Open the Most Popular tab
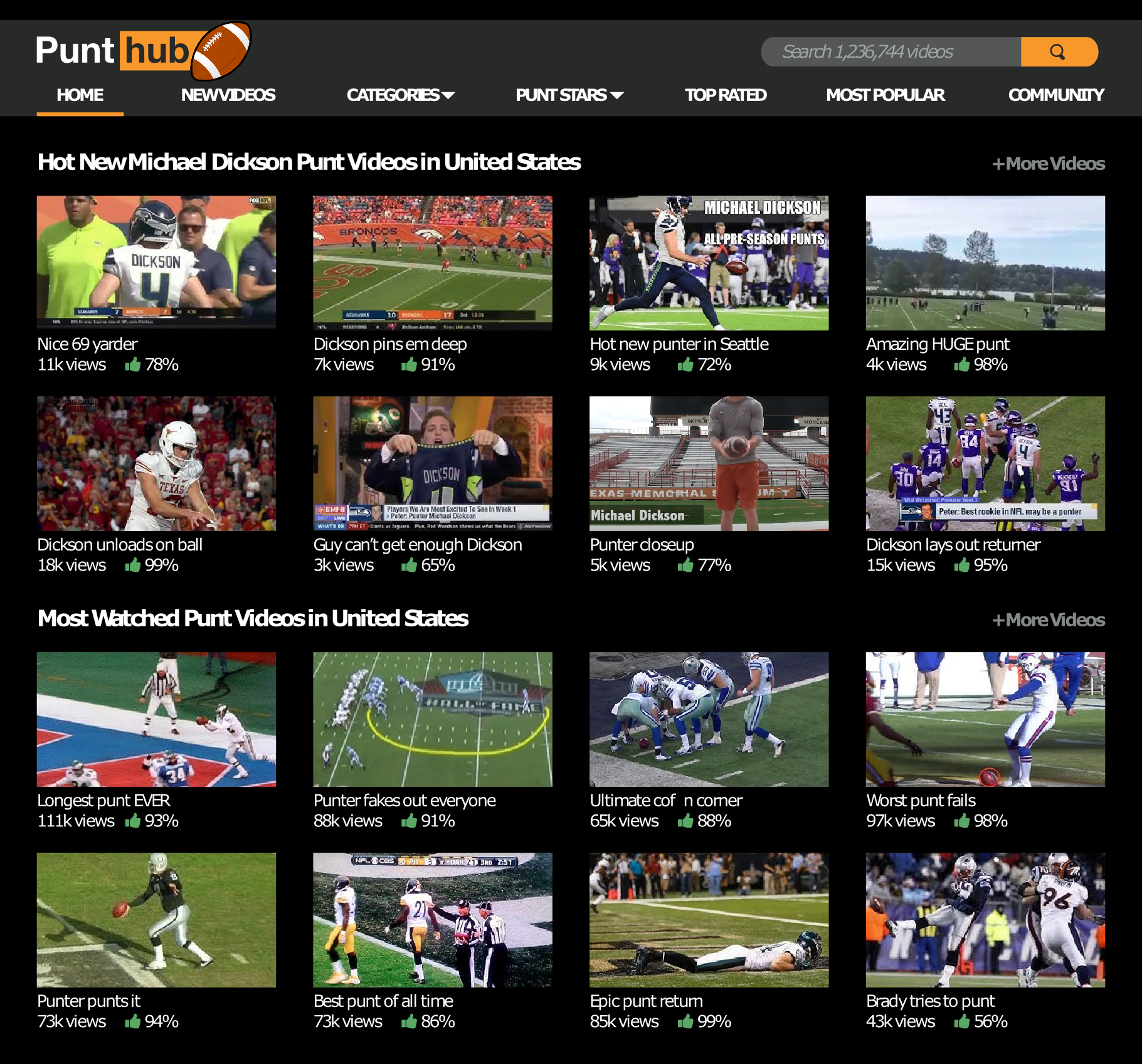The image size is (1142, 1064). [886, 95]
